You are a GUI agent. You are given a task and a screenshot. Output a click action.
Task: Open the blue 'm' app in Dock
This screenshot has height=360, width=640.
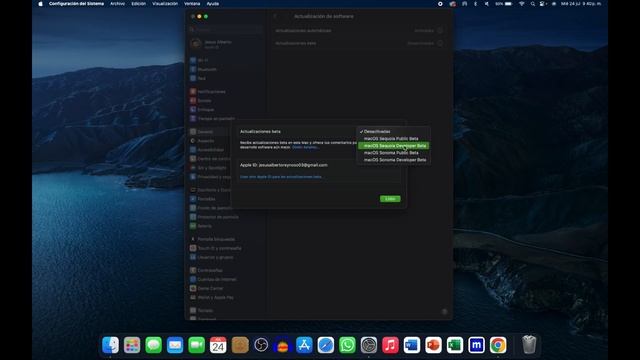coord(476,345)
